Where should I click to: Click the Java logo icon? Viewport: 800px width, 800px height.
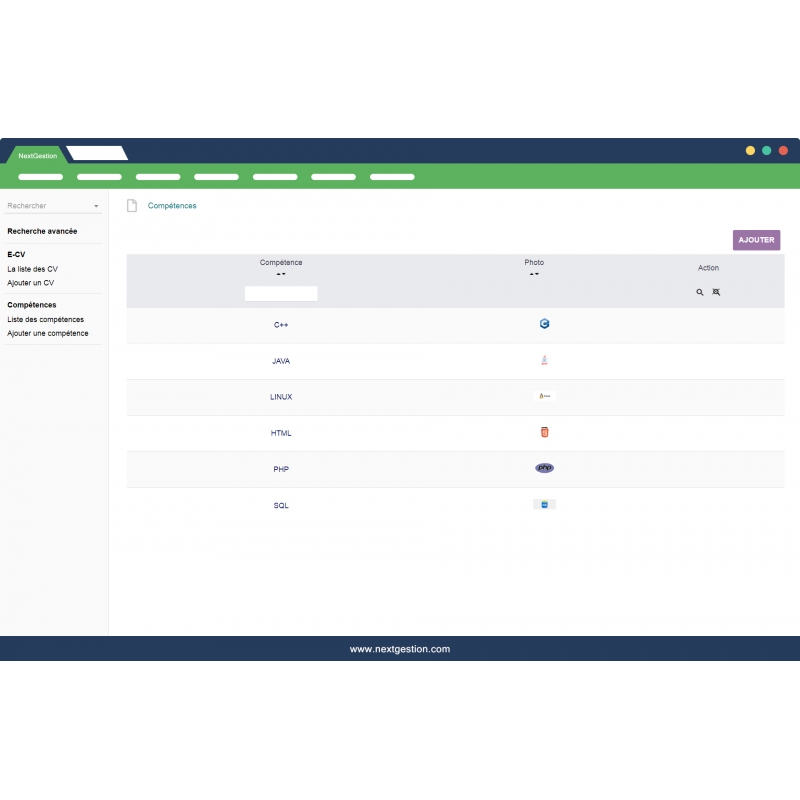tap(544, 360)
